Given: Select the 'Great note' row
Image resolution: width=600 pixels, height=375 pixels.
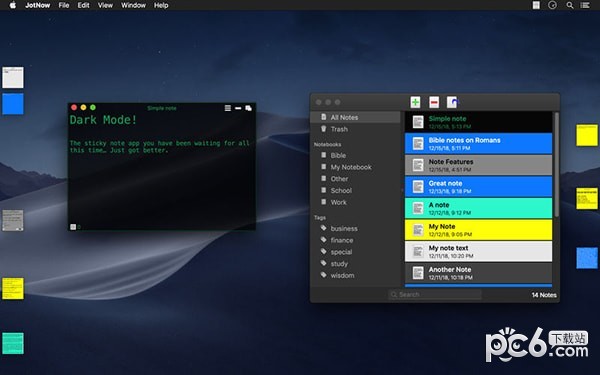Looking at the screenshot, I should 478,187.
